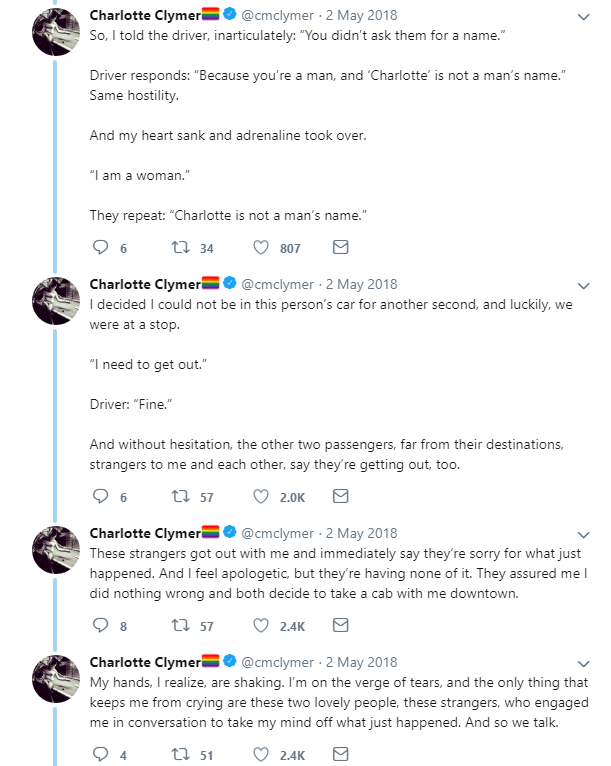This screenshot has height=766, width=611.
Task: Open the chevron menu on the "These strangers" tweet
Action: [x=584, y=534]
